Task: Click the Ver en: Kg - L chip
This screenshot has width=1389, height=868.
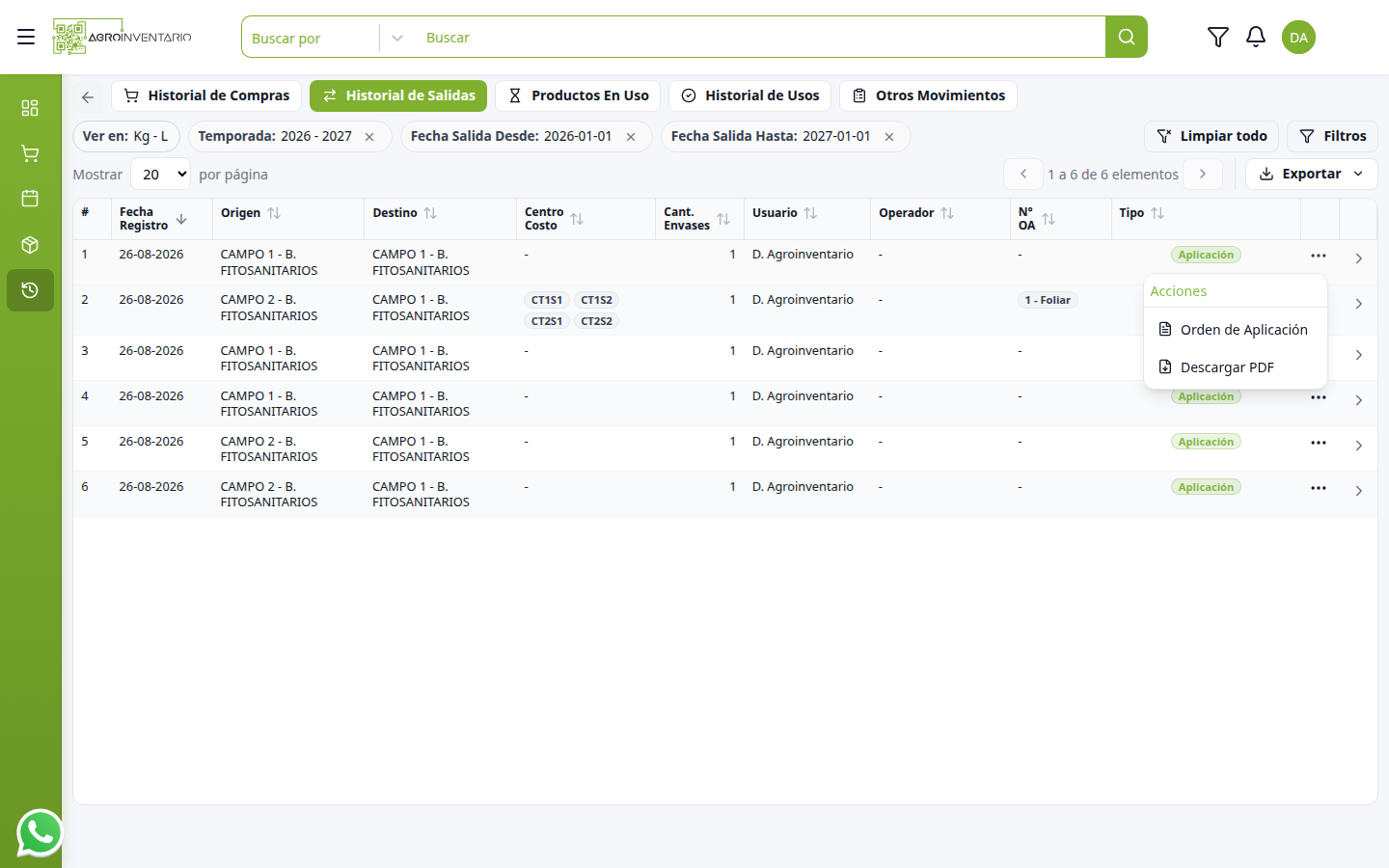Action: [x=125, y=136]
